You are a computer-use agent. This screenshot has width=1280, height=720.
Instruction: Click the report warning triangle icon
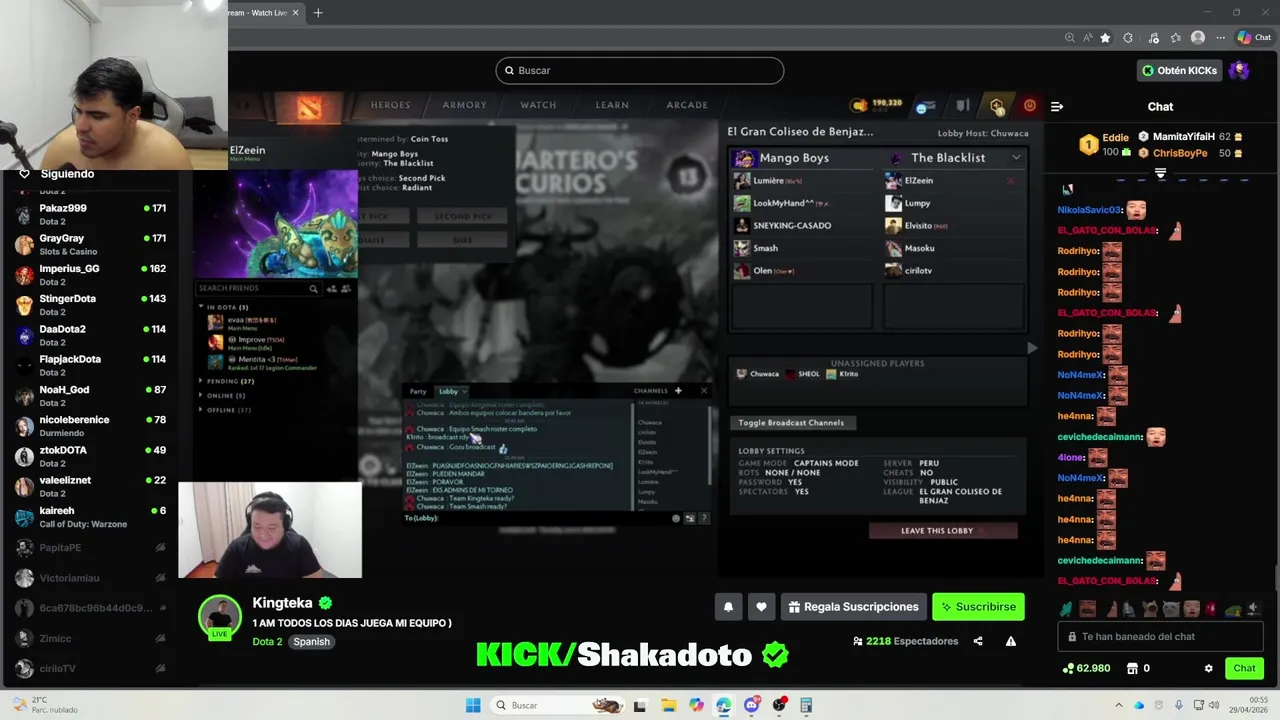1011,641
